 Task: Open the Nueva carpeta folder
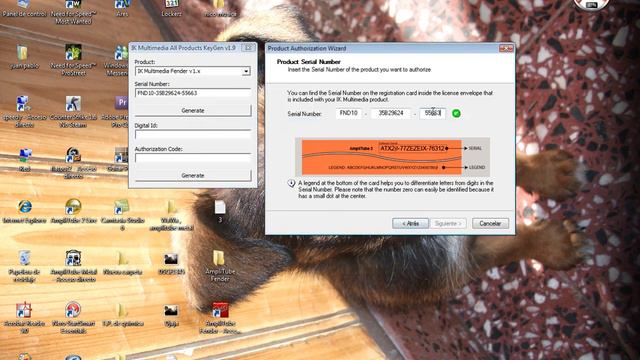pyautogui.click(x=122, y=259)
